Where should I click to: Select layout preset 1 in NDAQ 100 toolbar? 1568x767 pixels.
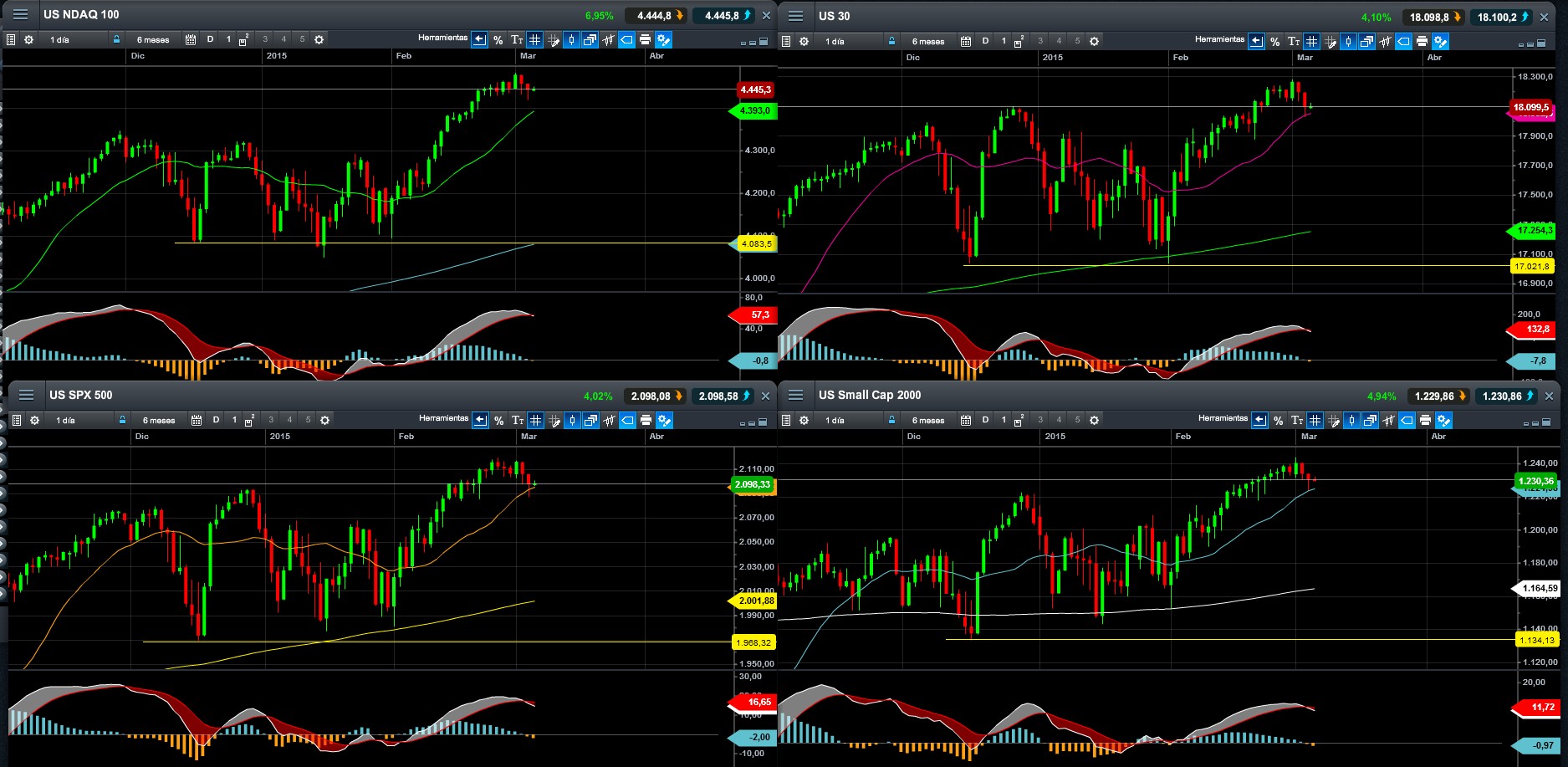[x=228, y=39]
